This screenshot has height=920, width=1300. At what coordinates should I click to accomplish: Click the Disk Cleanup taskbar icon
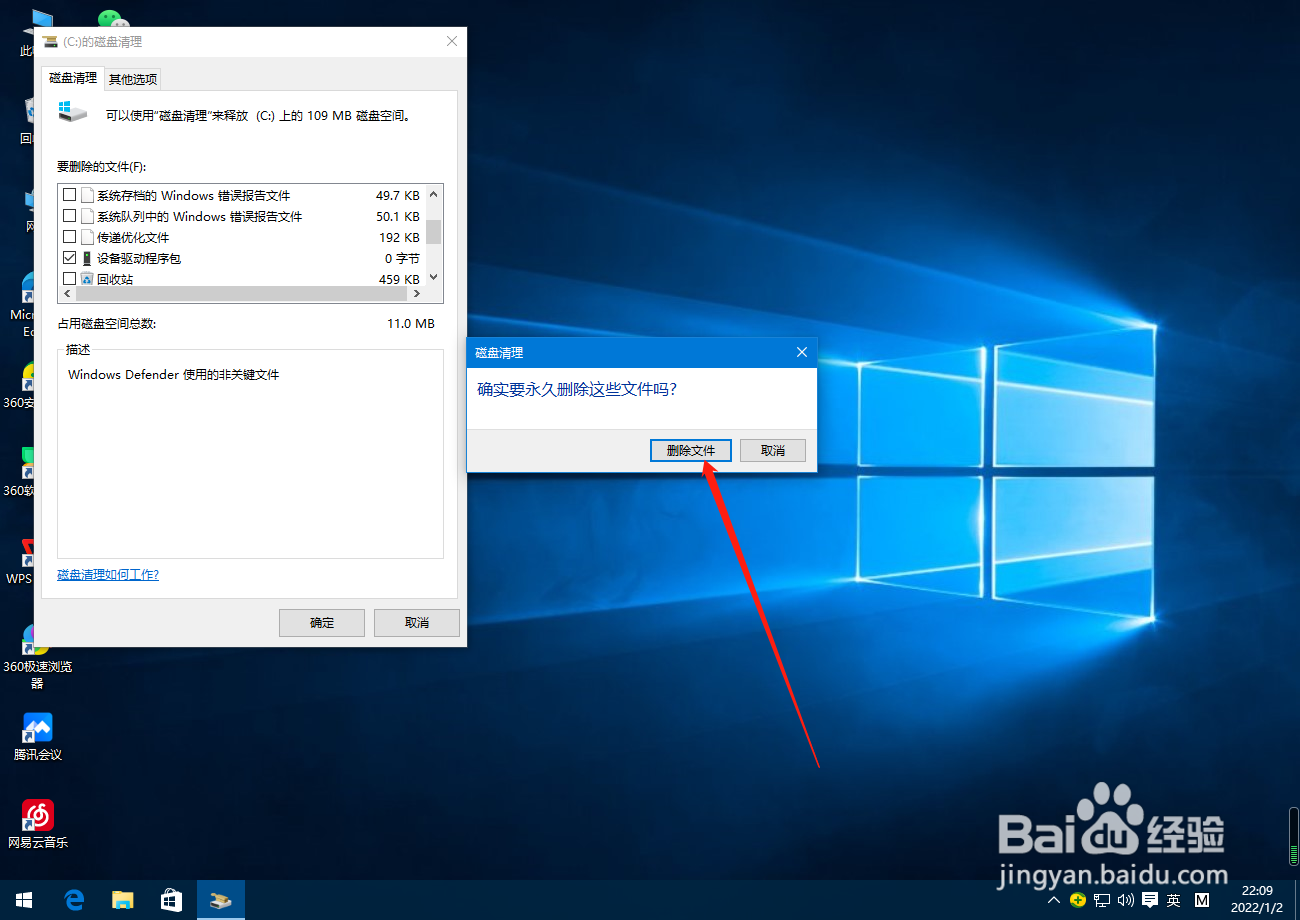point(221,900)
